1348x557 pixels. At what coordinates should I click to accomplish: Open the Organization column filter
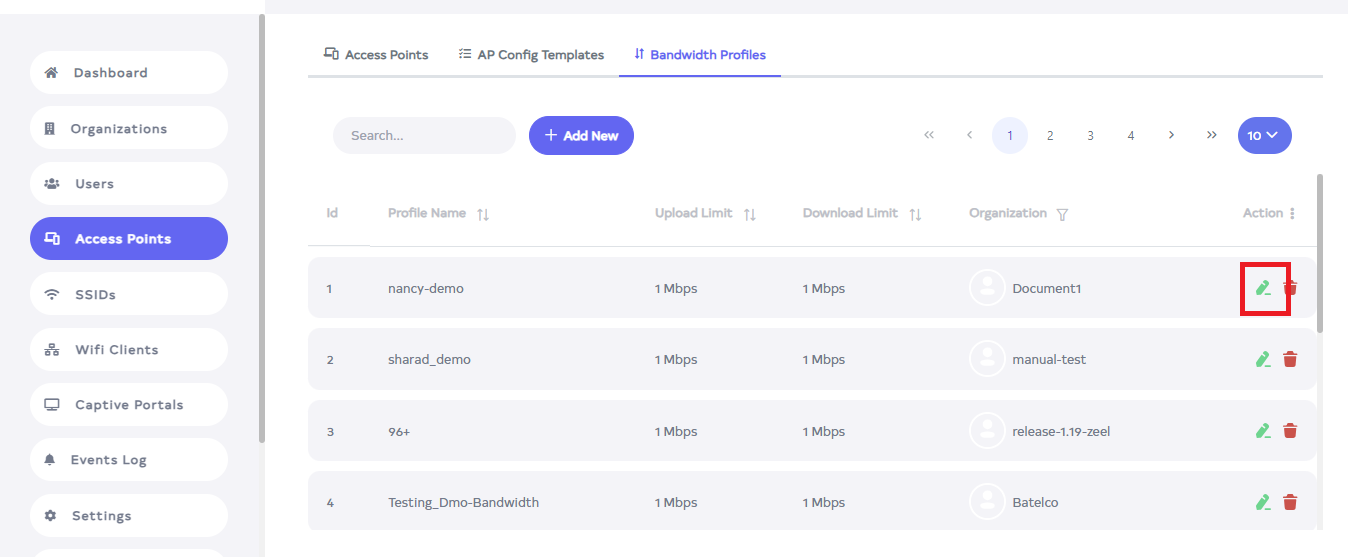tap(1062, 214)
